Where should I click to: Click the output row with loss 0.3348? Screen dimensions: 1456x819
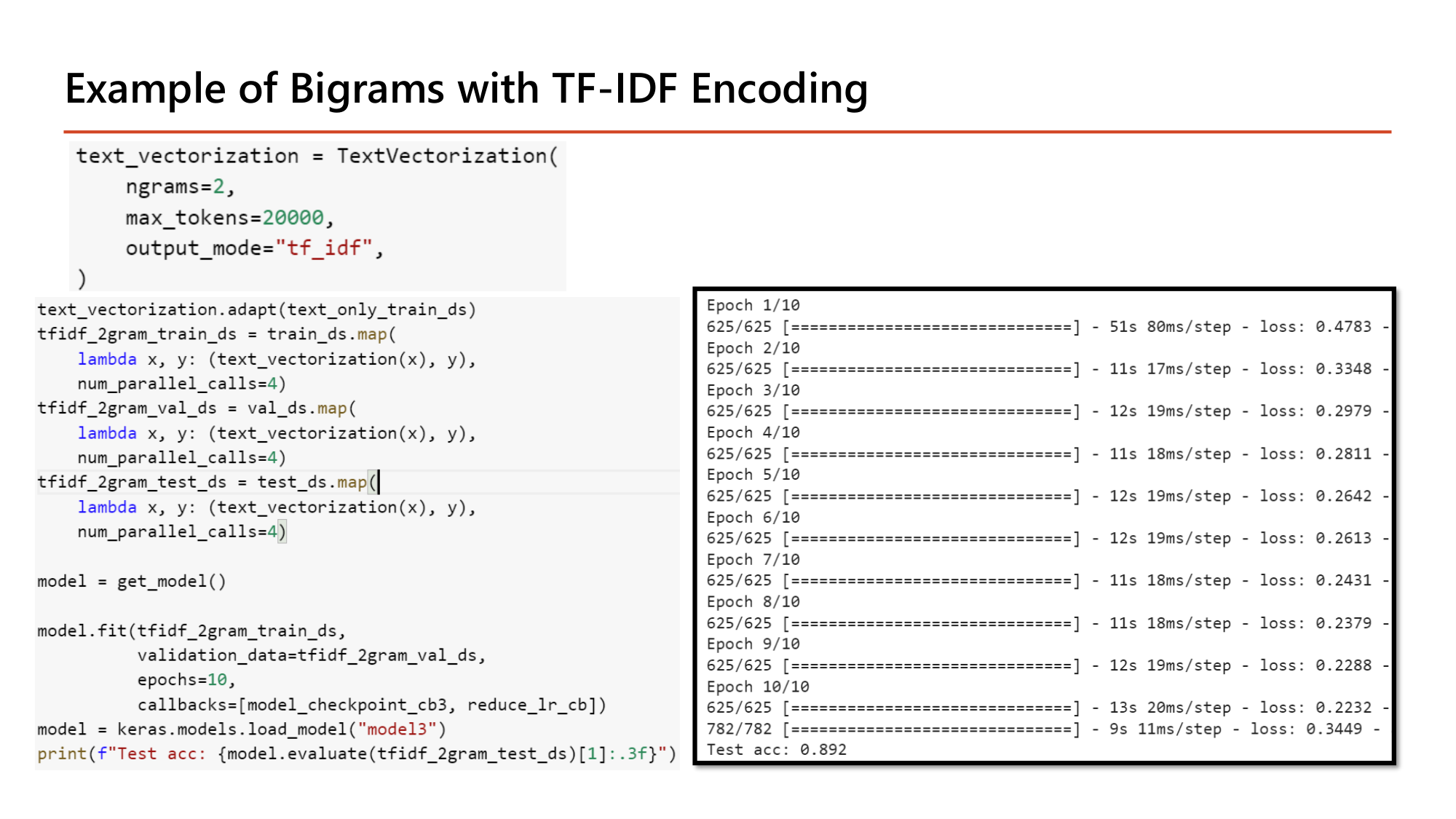(1047, 369)
